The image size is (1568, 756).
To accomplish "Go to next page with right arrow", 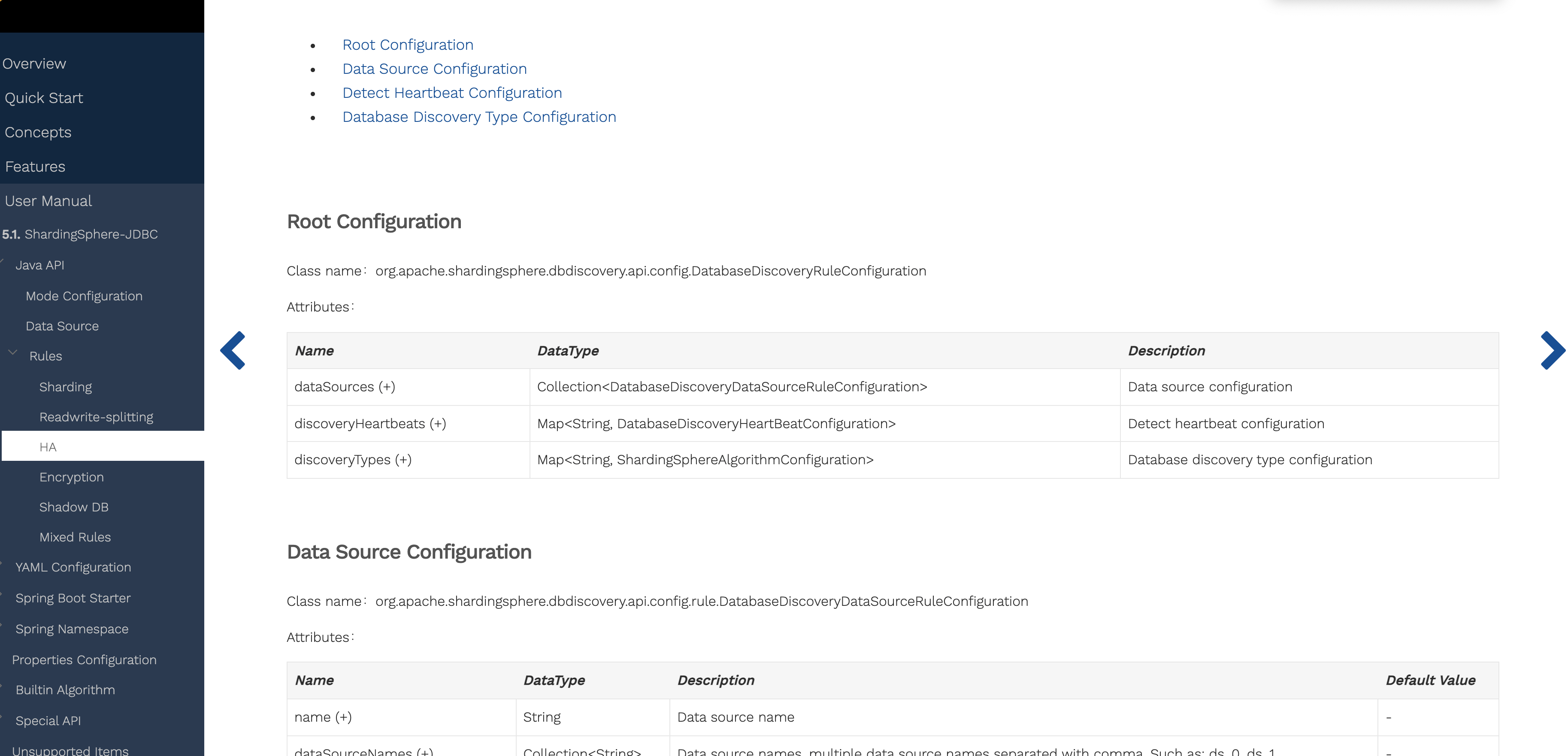I will tap(1552, 350).
